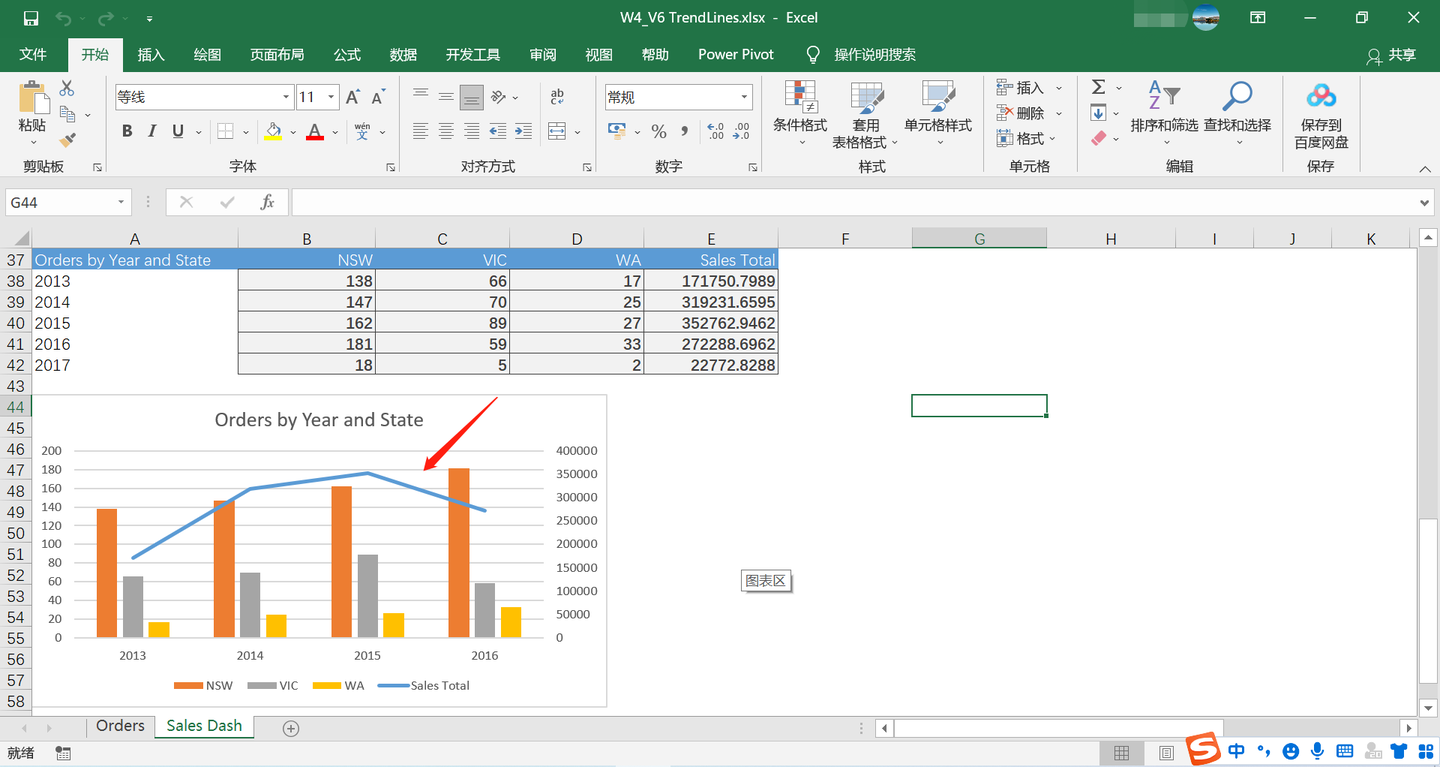The width and height of the screenshot is (1440, 767).
Task: Click the Increase Font Size icon
Action: pyautogui.click(x=353, y=97)
